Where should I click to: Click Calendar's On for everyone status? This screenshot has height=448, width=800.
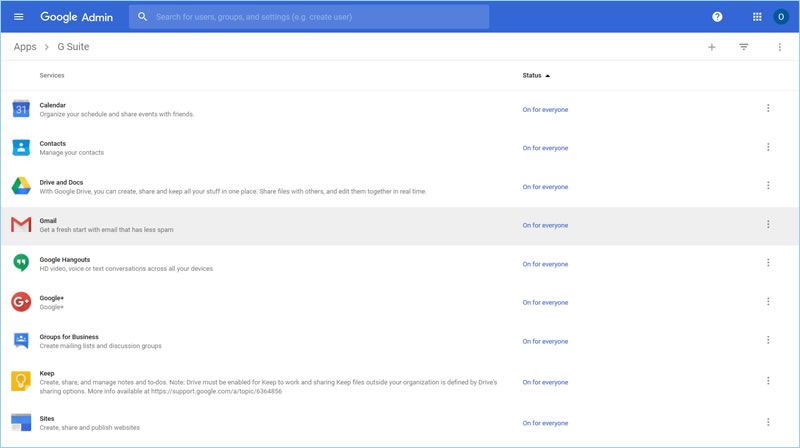click(x=545, y=110)
